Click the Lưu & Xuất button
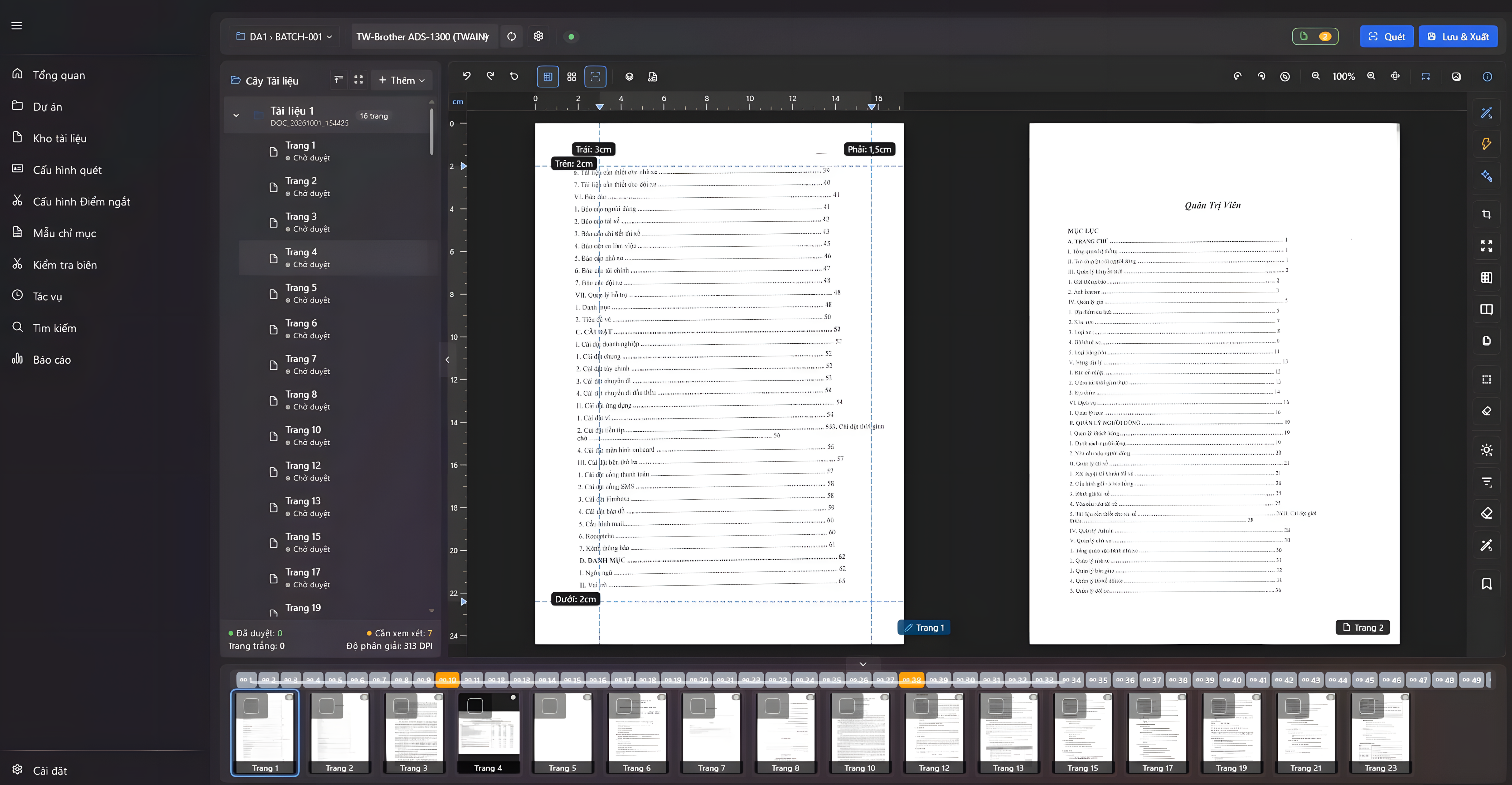 pos(1458,36)
